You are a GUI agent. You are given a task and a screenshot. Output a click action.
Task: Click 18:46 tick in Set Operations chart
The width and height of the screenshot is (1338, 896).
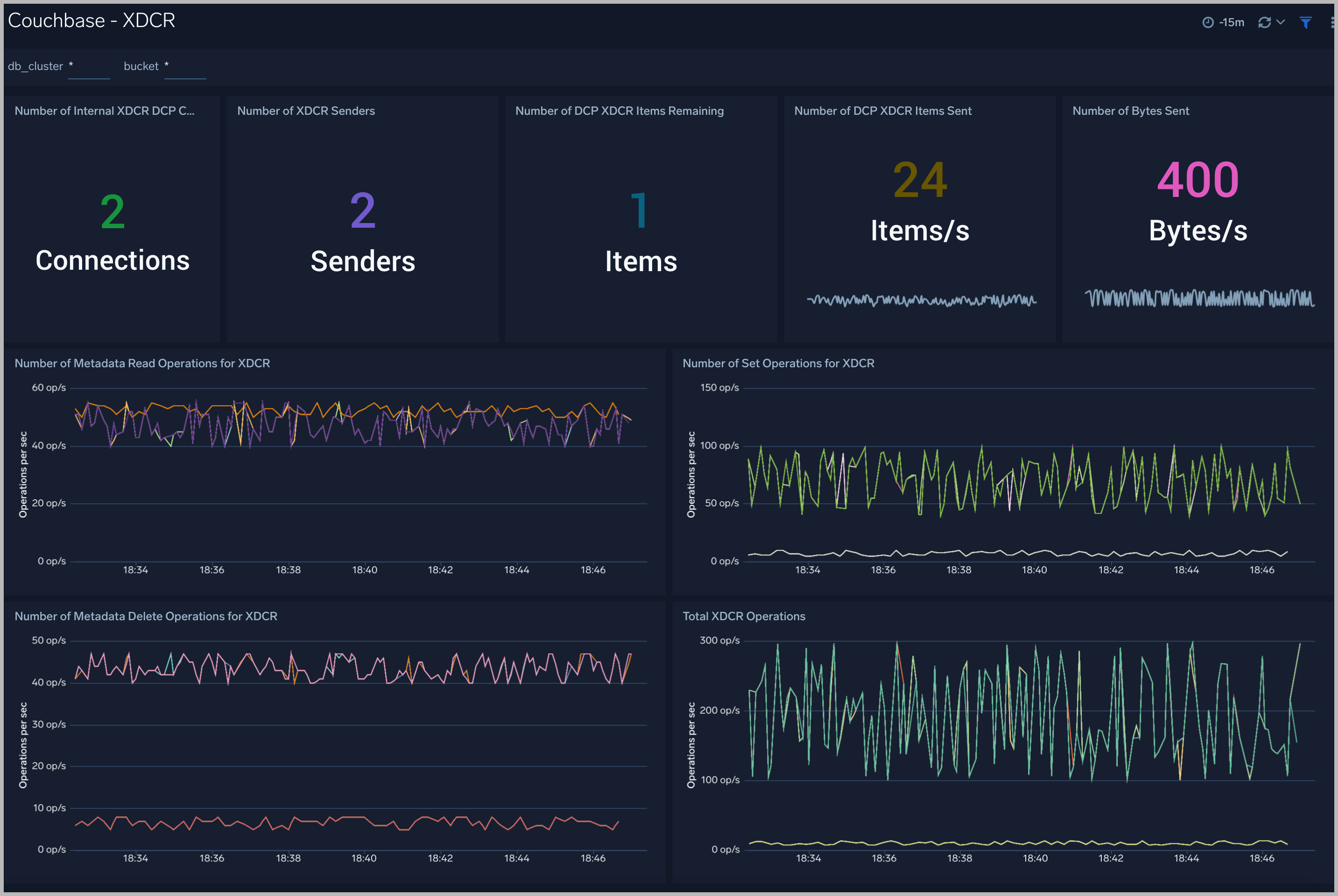[1261, 570]
